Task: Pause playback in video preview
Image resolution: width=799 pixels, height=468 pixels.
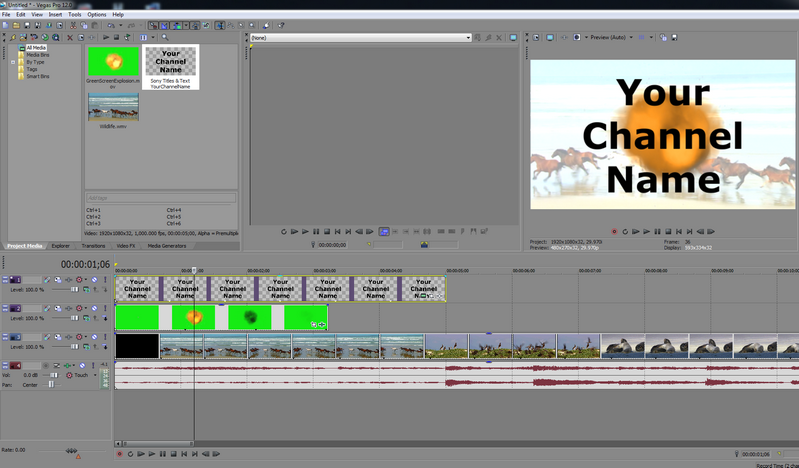Action: pyautogui.click(x=657, y=231)
